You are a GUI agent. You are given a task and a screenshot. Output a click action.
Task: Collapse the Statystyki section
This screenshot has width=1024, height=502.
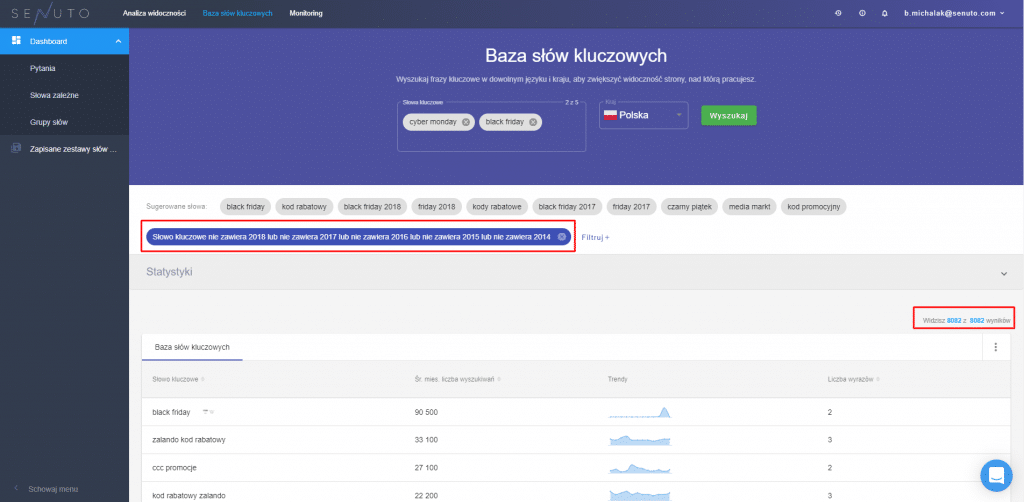pyautogui.click(x=1003, y=272)
